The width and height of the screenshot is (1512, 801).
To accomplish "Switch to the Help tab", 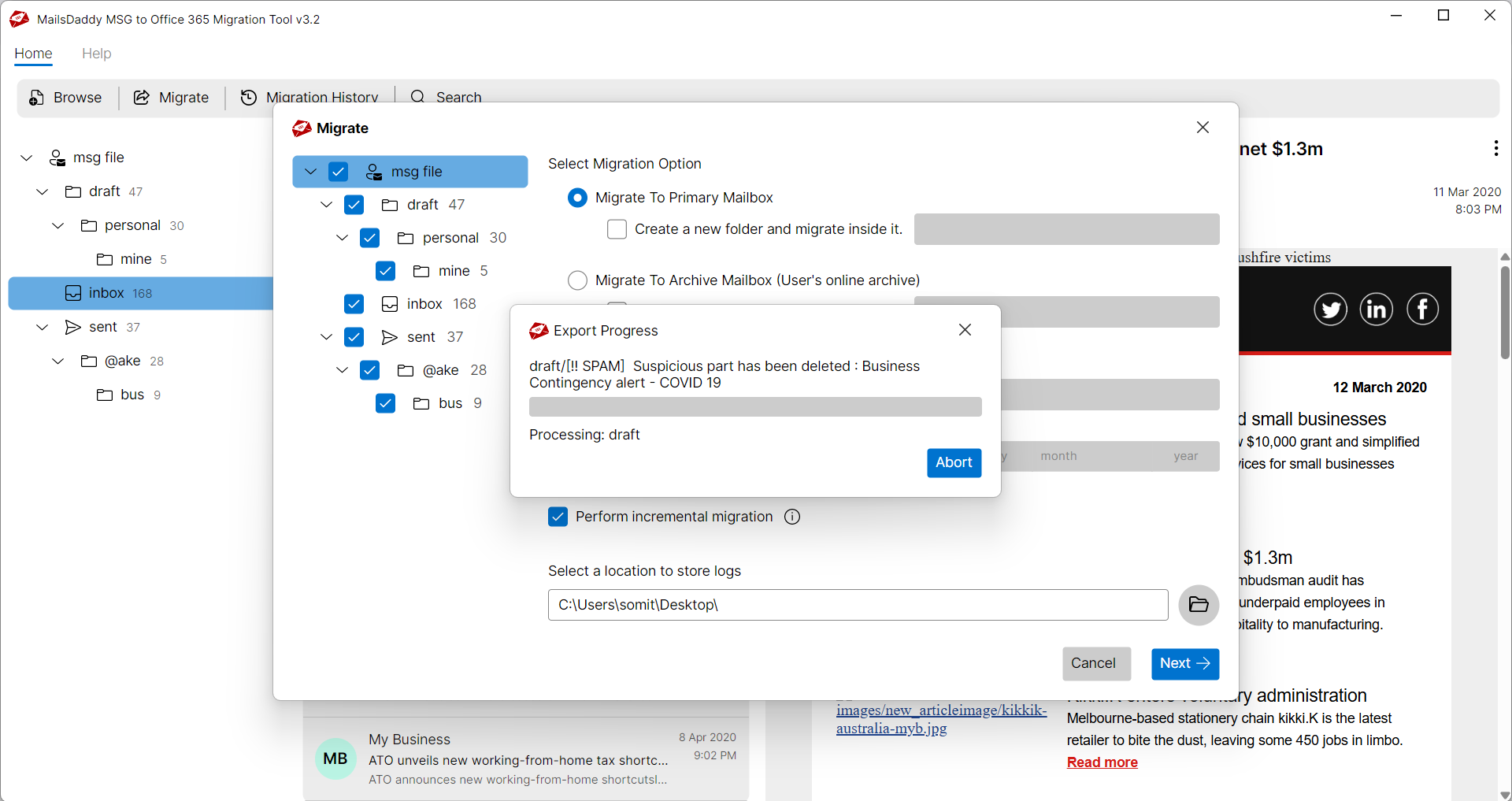I will point(96,54).
